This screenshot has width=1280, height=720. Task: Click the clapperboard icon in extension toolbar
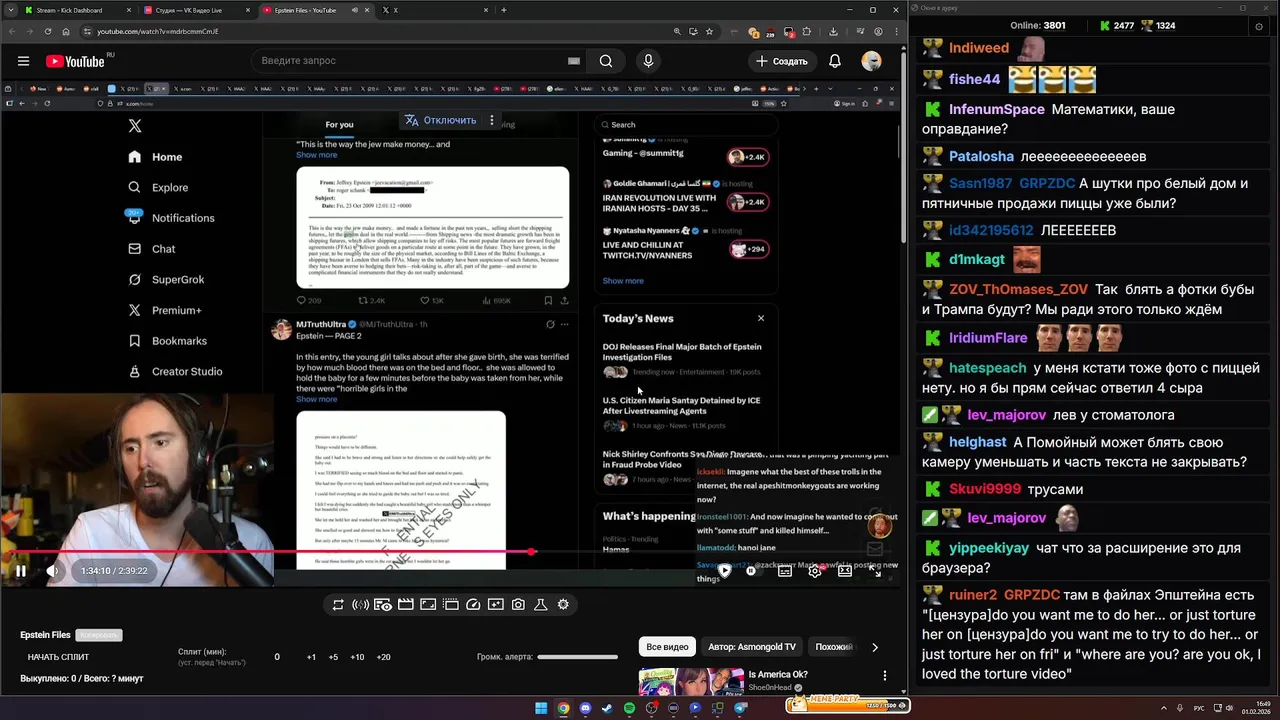tap(406, 605)
